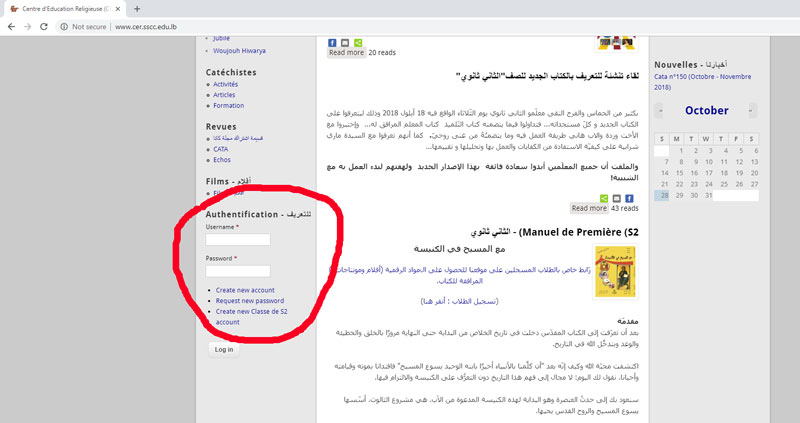
Task: Click the green share icon above 43 reads
Action: click(x=604, y=198)
